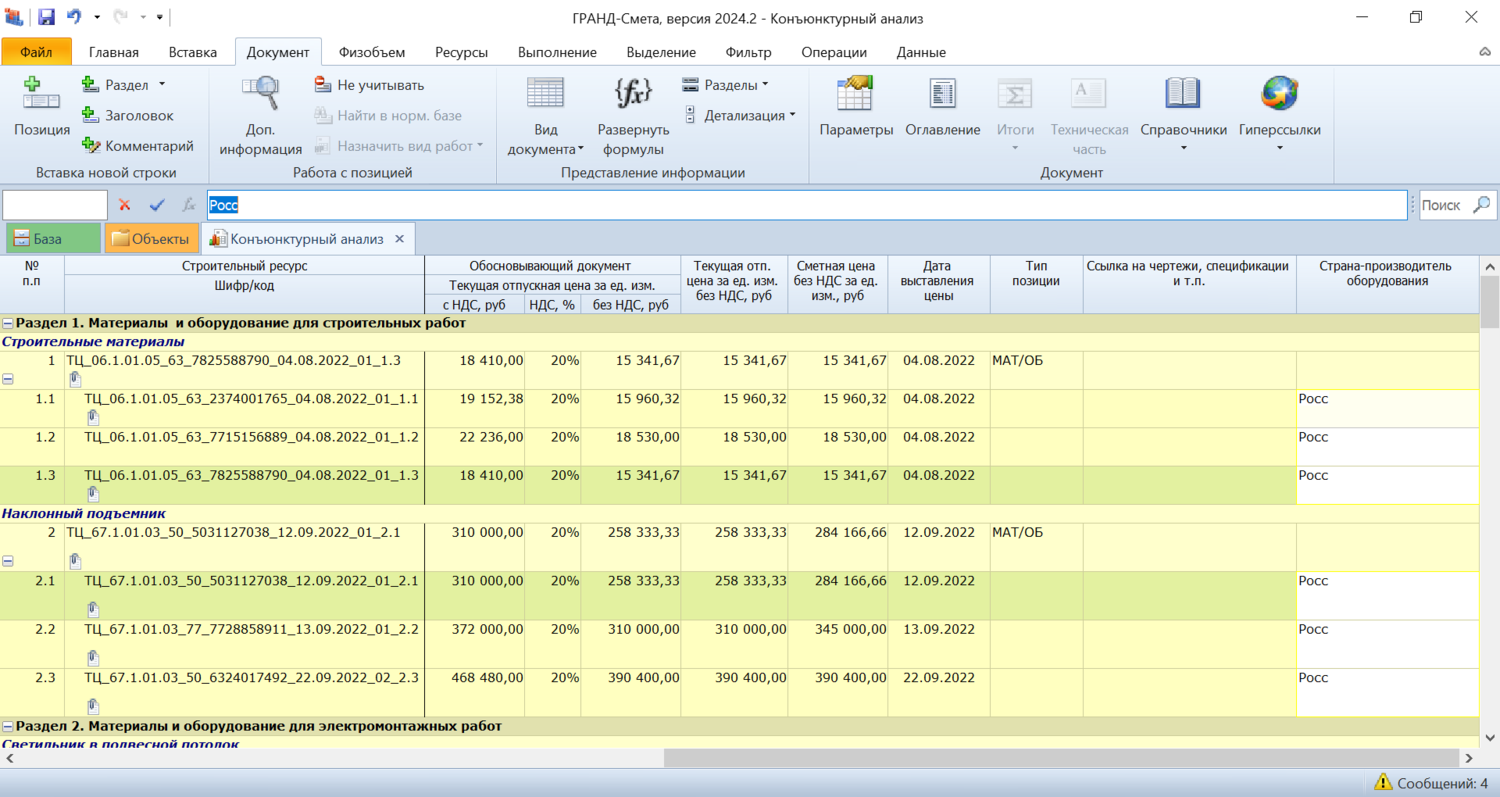The image size is (1500, 797).
Task: Click the Позиция insert icon
Action: tap(41, 95)
